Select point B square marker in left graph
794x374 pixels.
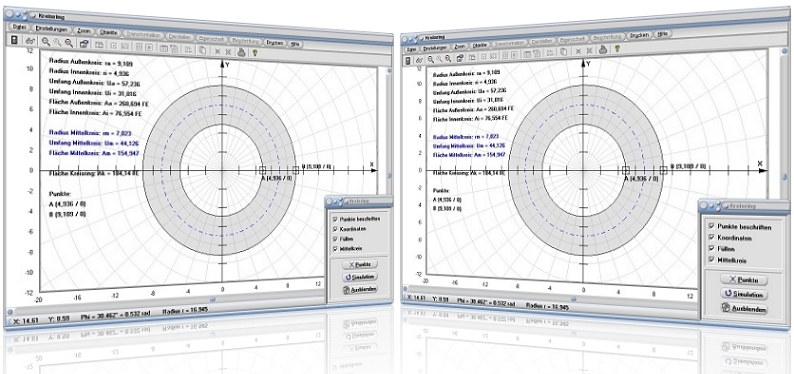(x=296, y=171)
